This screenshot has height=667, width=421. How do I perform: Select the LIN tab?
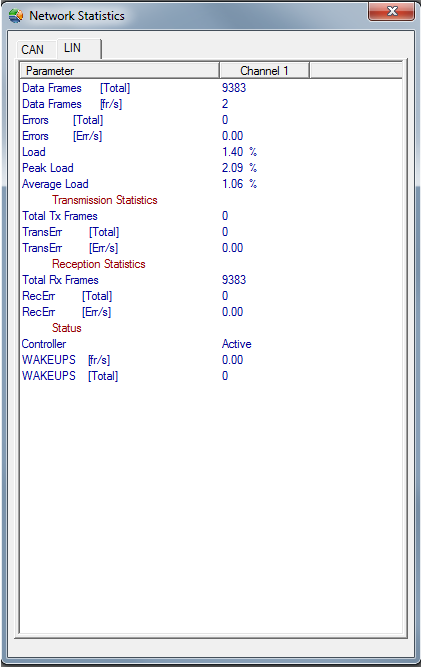coord(78,48)
